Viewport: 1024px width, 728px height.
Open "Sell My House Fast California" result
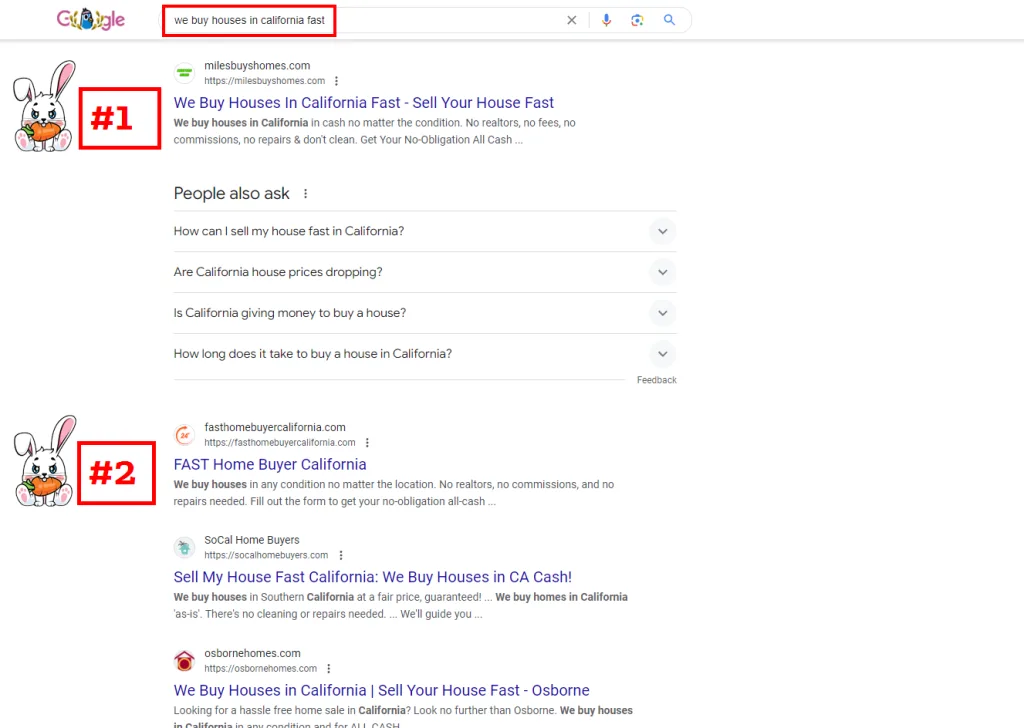click(372, 577)
